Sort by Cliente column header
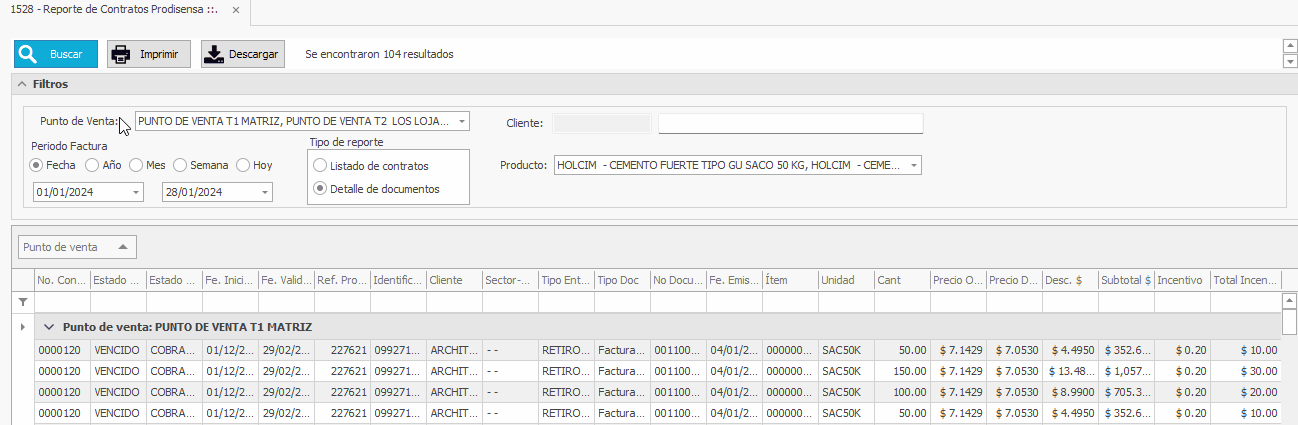Screen dimensions: 1298x425 tap(454, 281)
